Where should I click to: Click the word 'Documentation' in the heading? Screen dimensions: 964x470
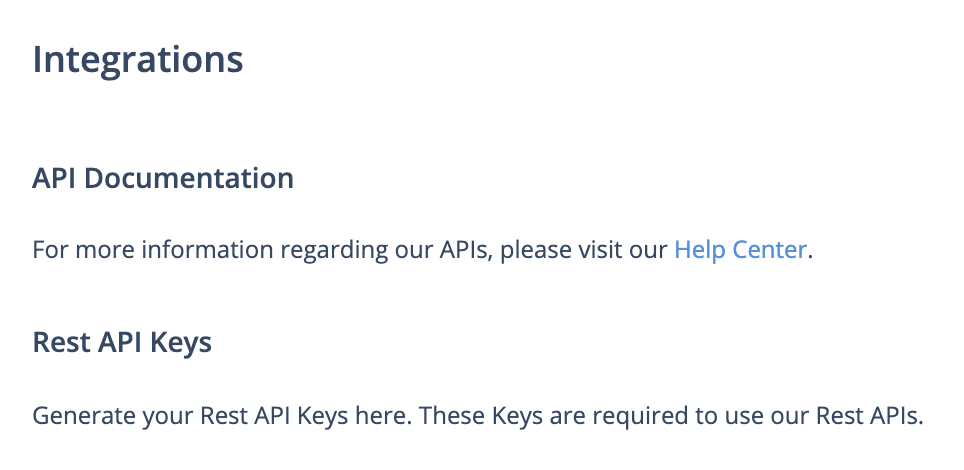pos(189,178)
